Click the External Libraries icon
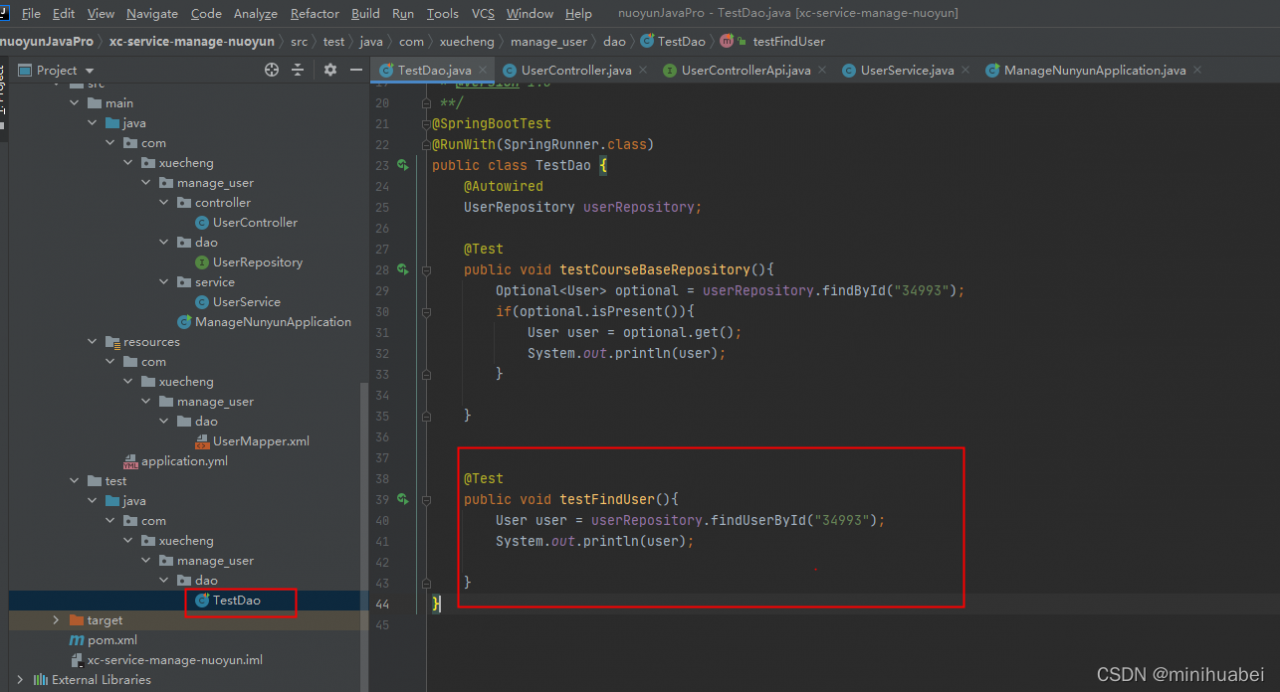The image size is (1280, 692). coord(40,680)
